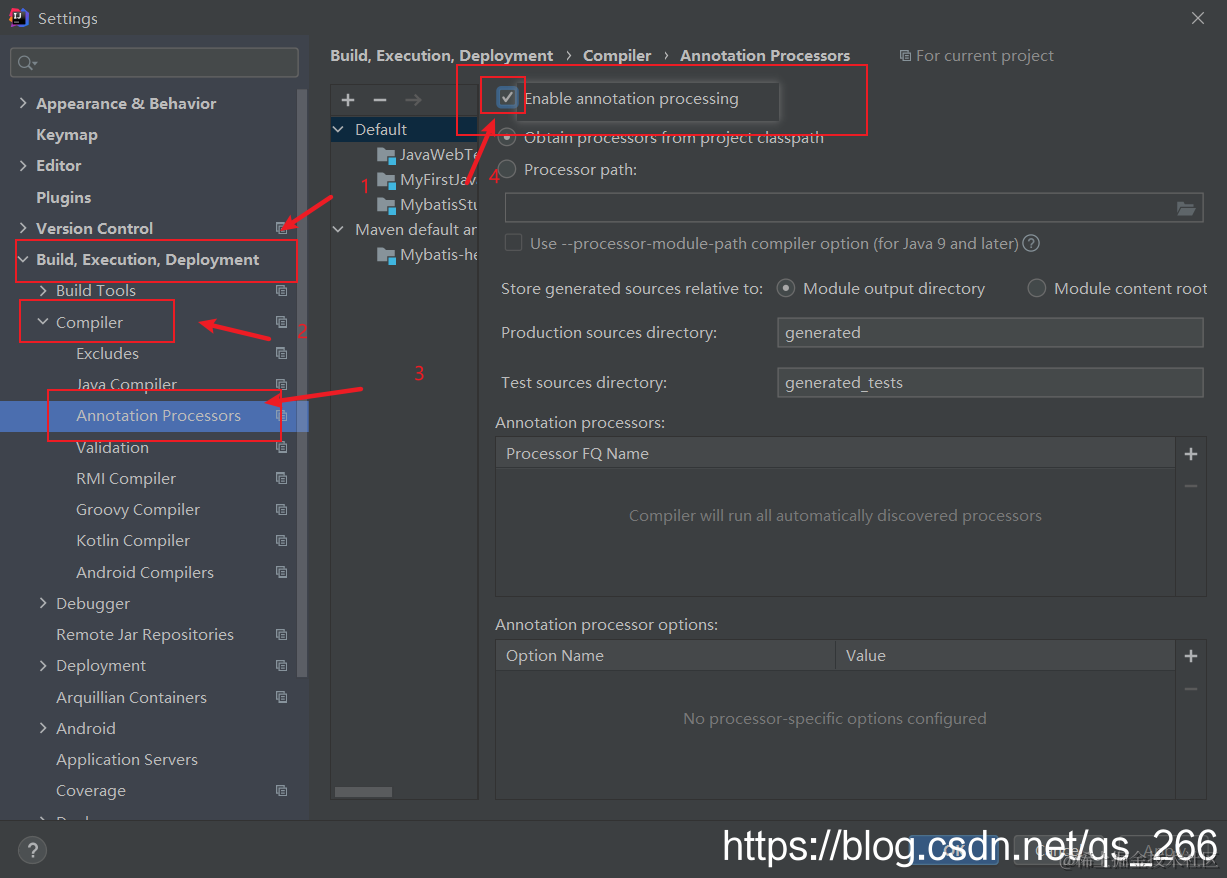The image size is (1227, 878).
Task: Select the Excludes settings item
Action: (x=108, y=353)
